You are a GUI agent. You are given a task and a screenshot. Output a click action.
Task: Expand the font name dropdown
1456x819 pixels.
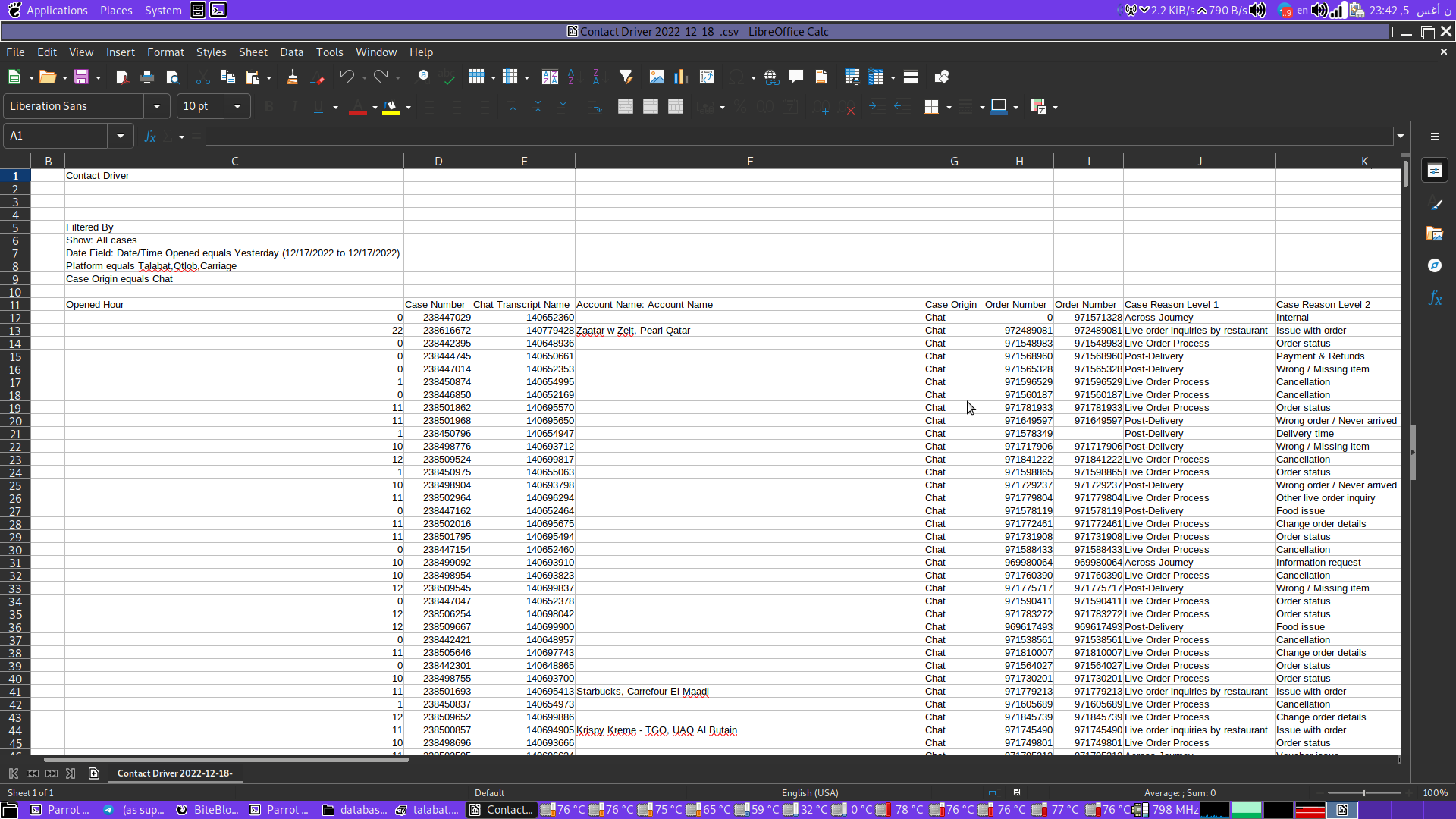[x=157, y=106]
